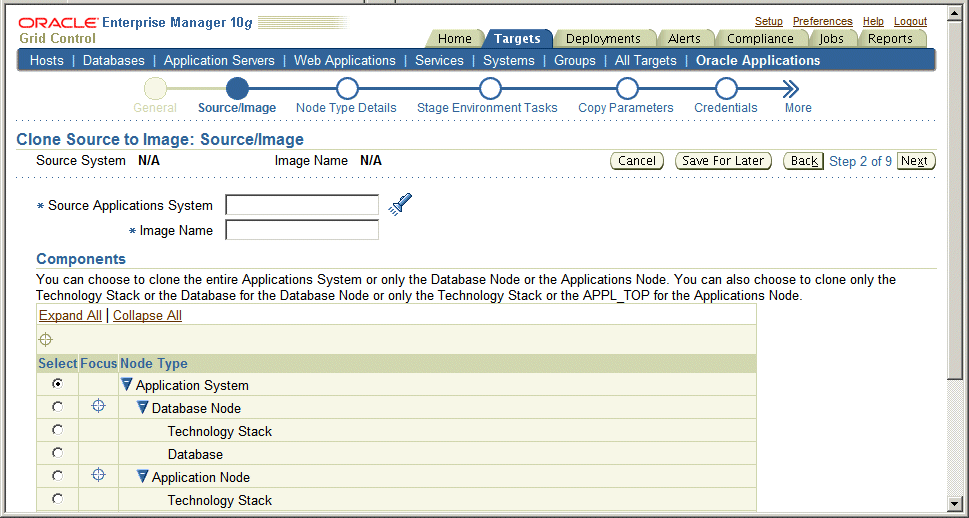Click the scrollbar down arrow
The image size is (969, 518).
tap(955, 502)
